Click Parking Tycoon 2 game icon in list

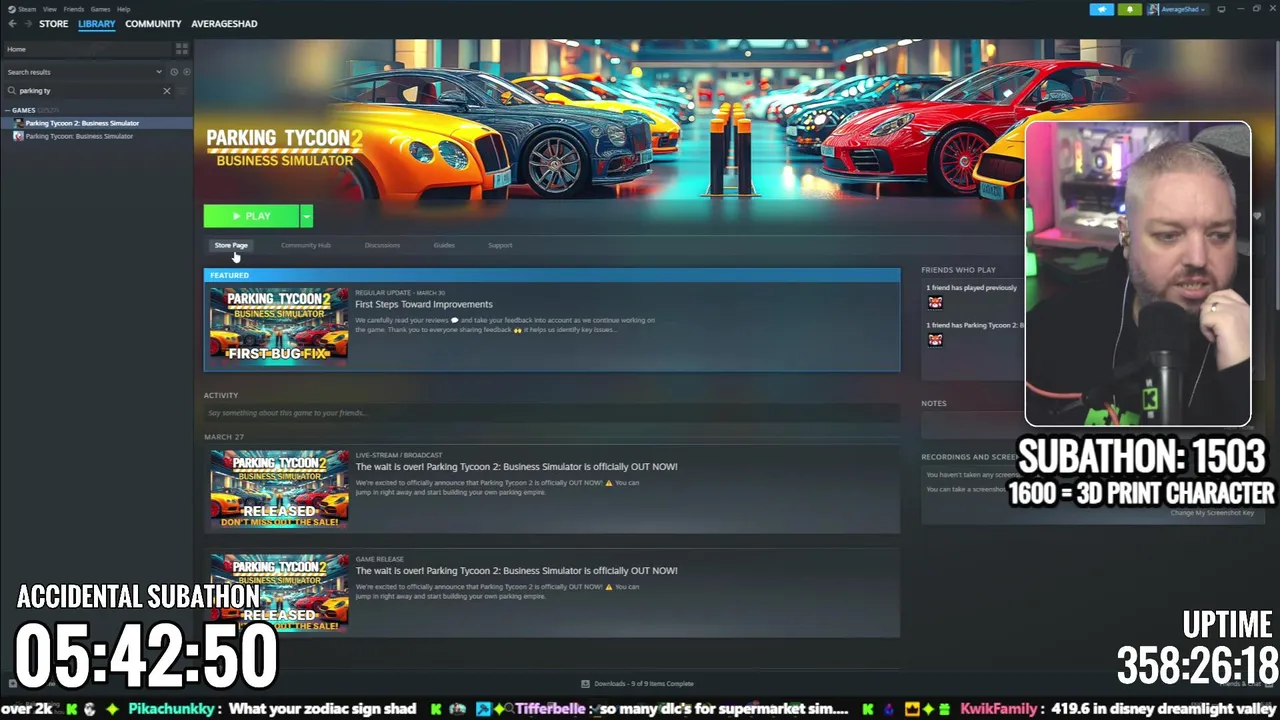(19, 123)
